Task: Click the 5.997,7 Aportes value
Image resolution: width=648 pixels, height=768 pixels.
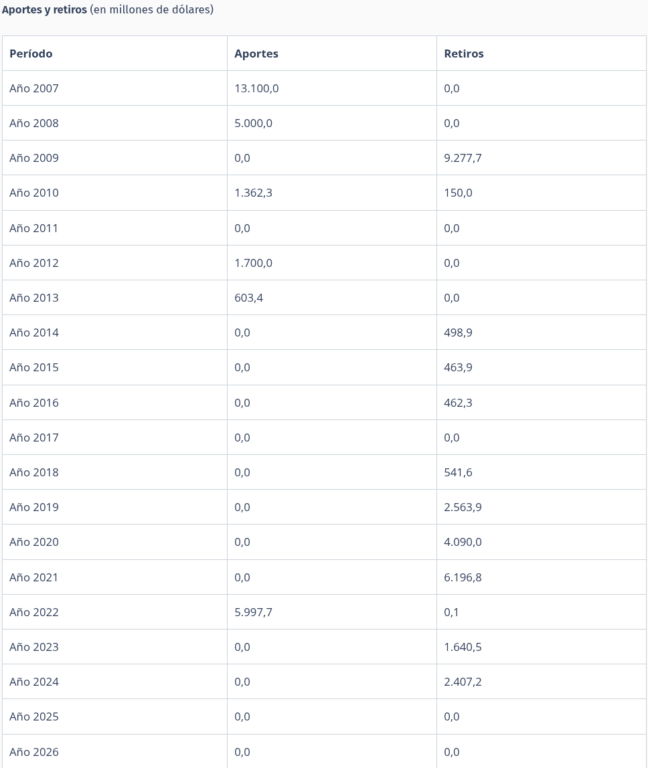Action: 253,613
